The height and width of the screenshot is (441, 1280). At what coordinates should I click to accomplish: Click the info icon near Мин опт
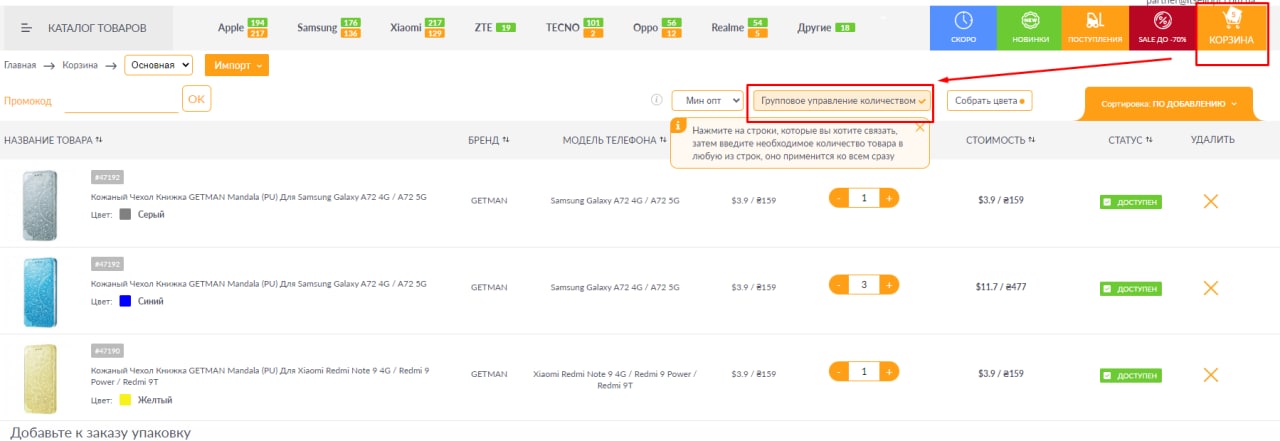(x=657, y=100)
